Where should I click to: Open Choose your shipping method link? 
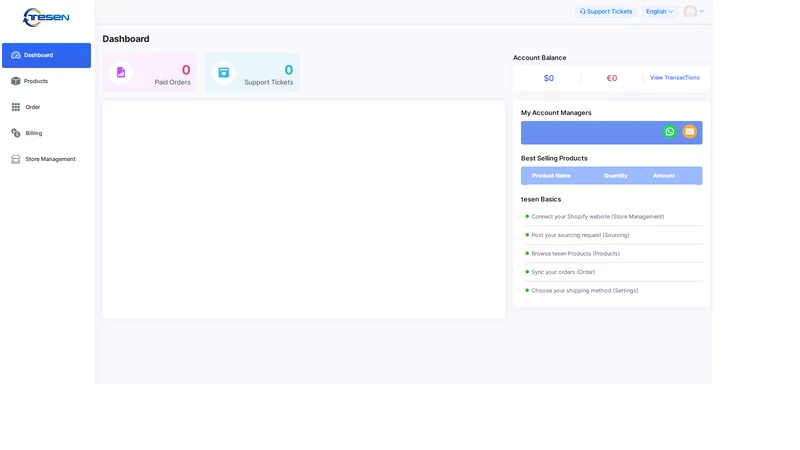coord(585,291)
